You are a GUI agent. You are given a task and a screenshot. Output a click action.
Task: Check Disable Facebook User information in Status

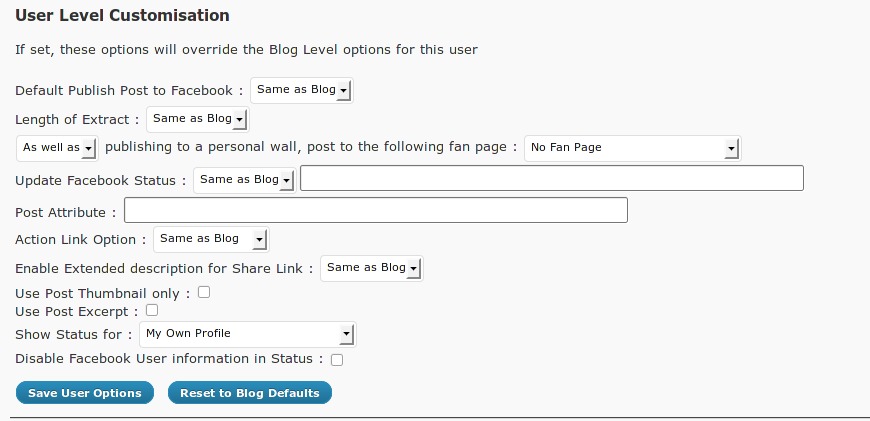click(337, 360)
